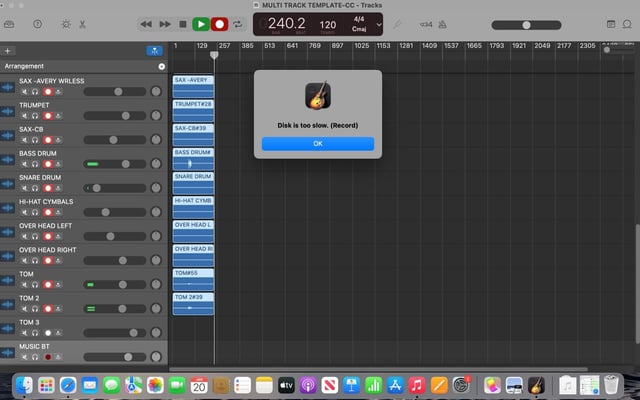Select the TOM 2 audio region
640x400 pixels.
tap(193, 304)
